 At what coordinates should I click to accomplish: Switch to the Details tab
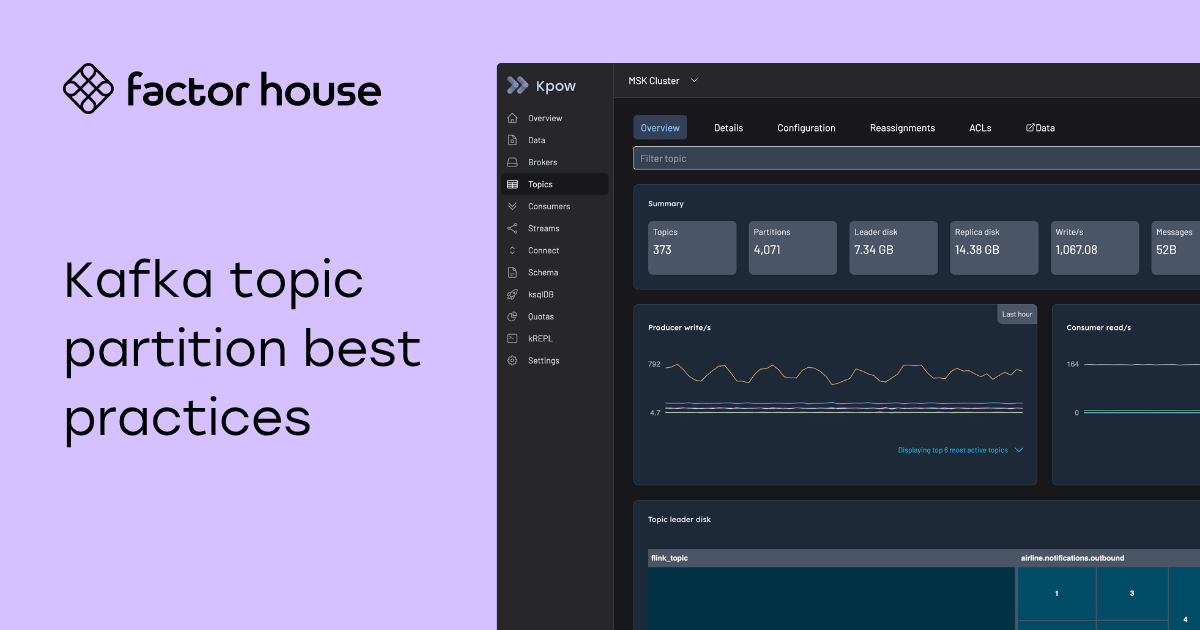tap(728, 128)
